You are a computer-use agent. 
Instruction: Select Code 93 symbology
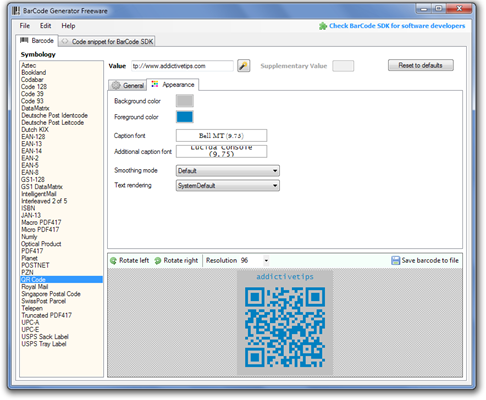click(32, 101)
